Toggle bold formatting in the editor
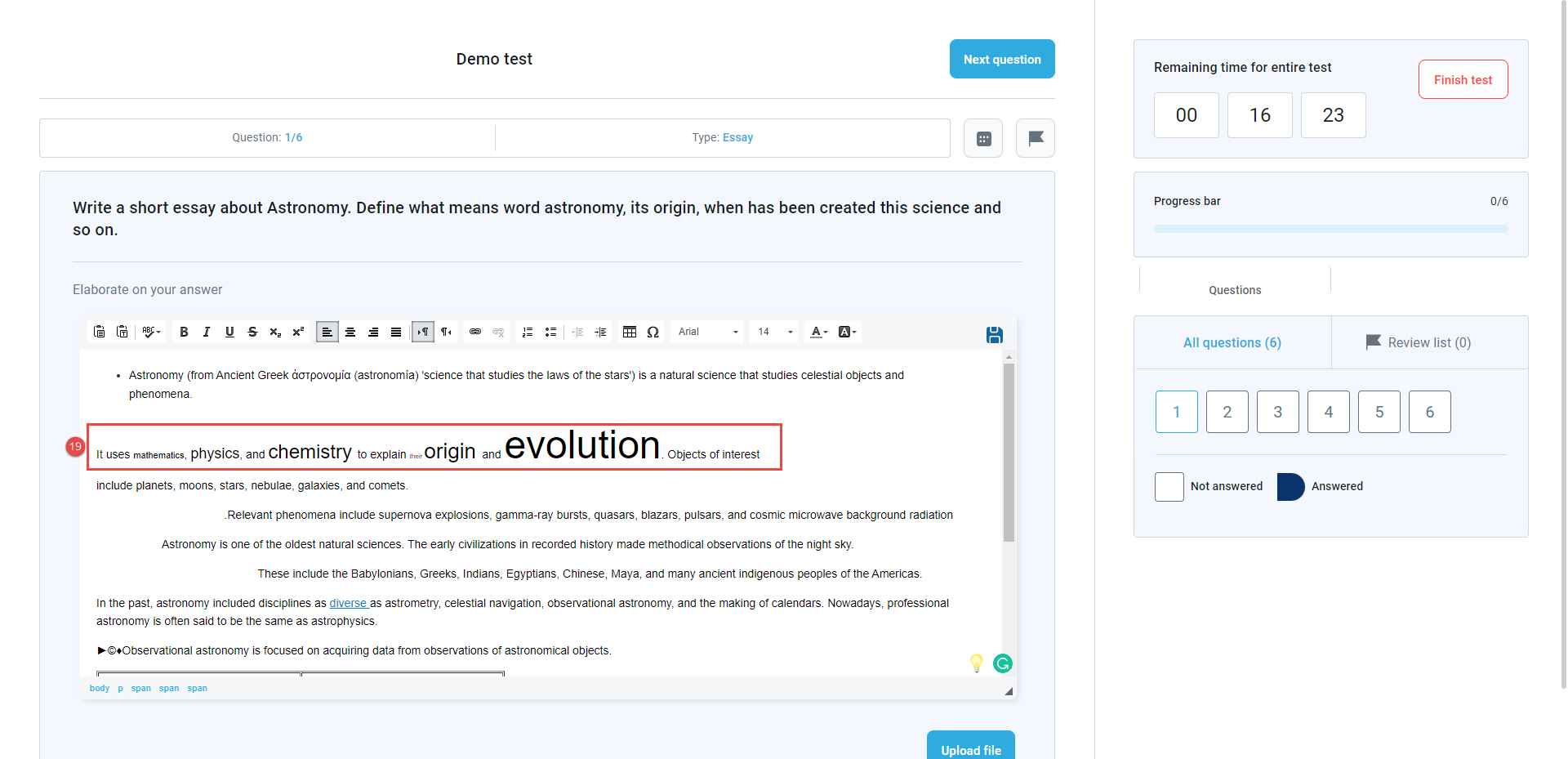 coord(184,332)
